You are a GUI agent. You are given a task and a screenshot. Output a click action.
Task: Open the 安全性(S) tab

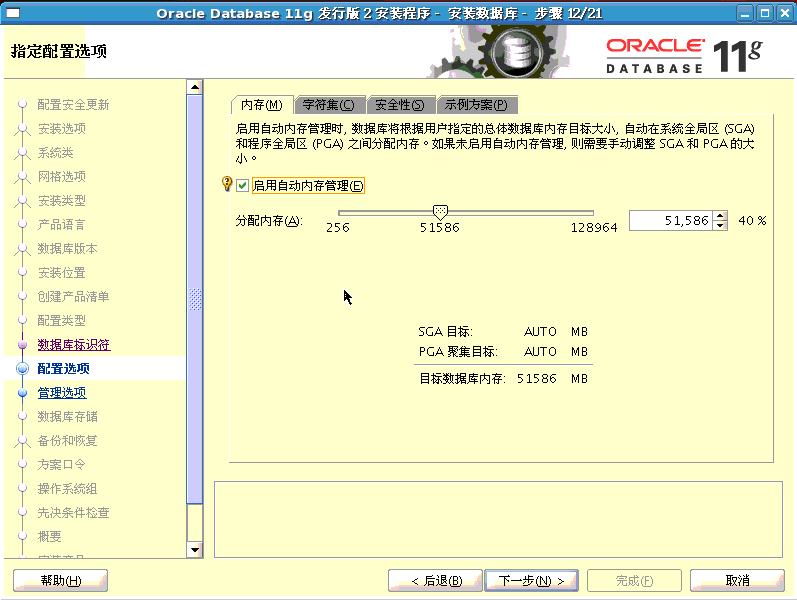point(400,105)
